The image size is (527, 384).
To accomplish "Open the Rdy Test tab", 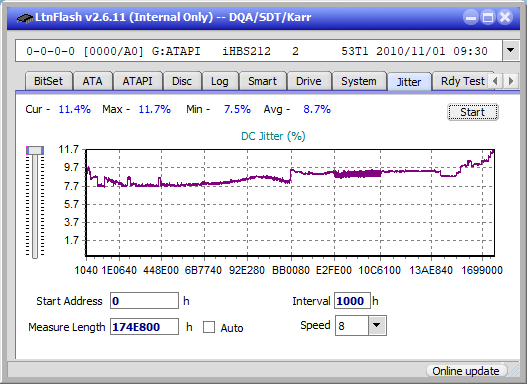I will (x=462, y=81).
